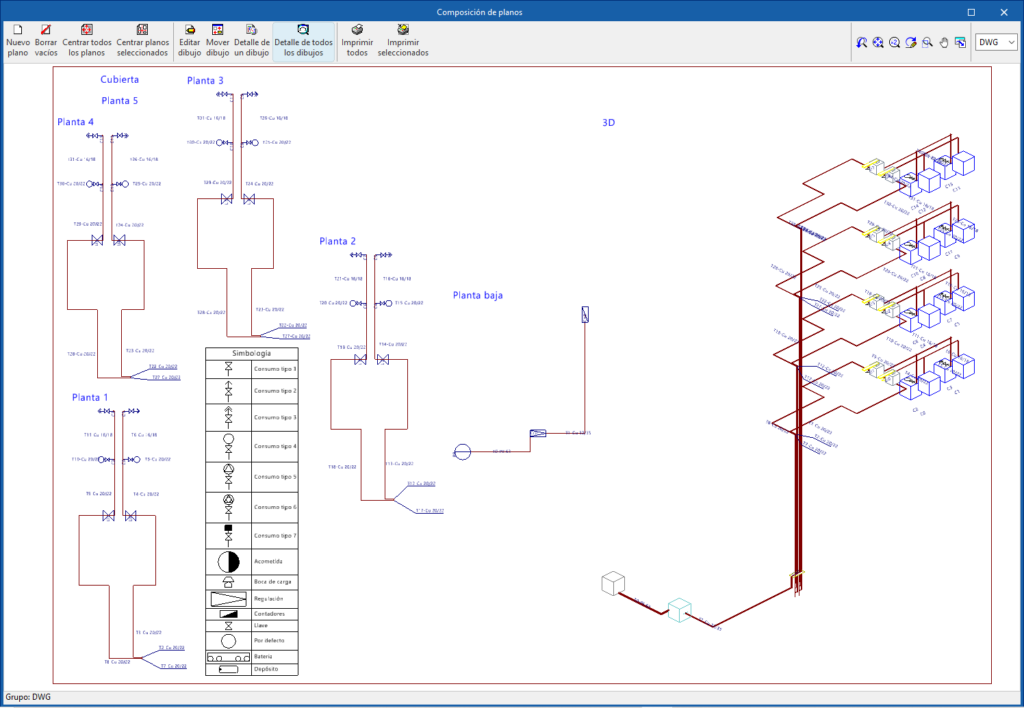Screen dimensions: 1024x708
Task: Click Imprimir seleccionados
Action: 403,41
